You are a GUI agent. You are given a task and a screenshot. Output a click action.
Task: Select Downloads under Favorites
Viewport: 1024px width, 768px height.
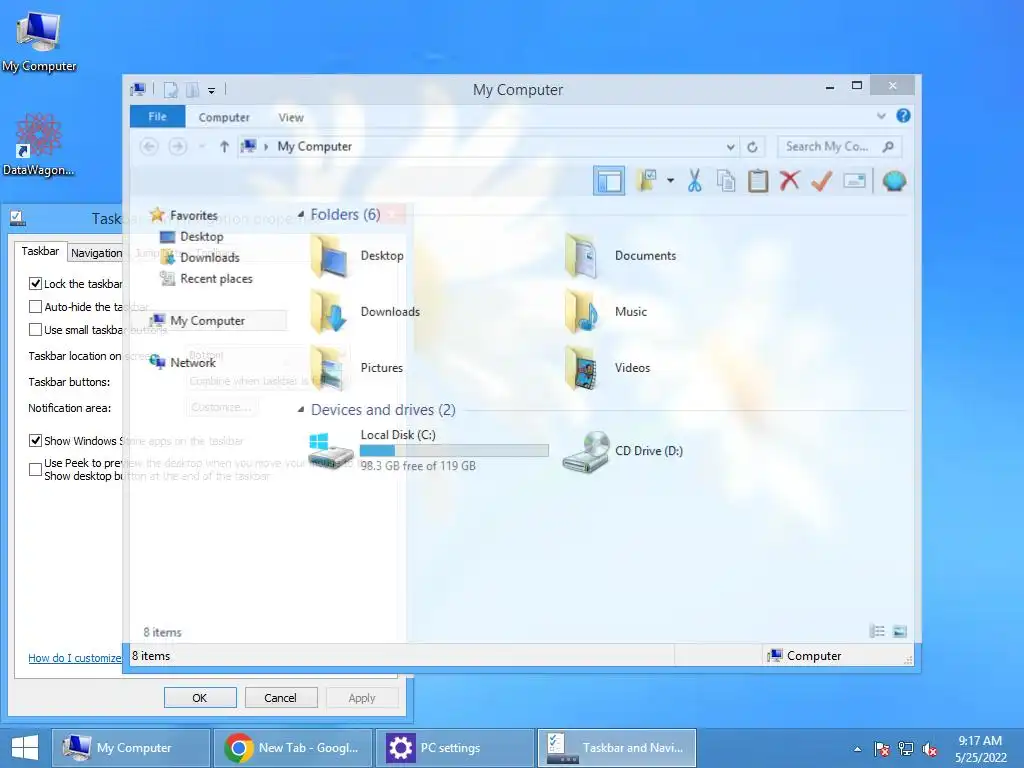(x=200, y=257)
